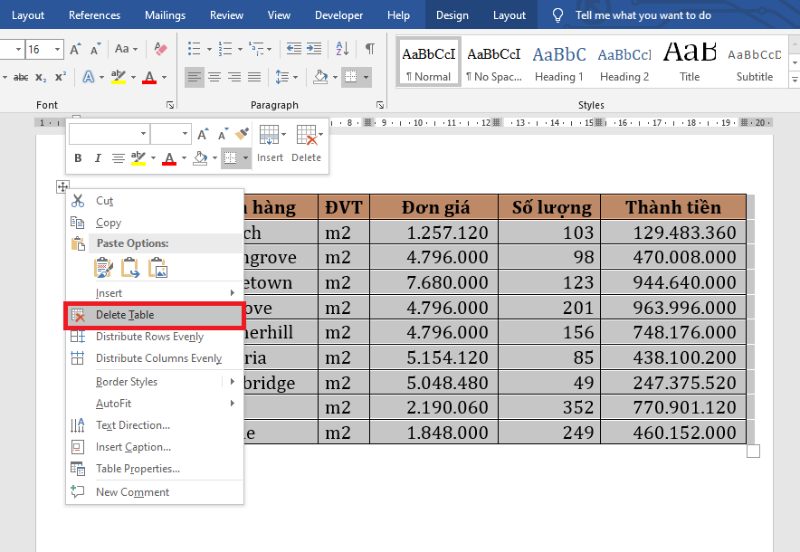
Task: Click Format Painter in mini toolbar
Action: [x=242, y=134]
